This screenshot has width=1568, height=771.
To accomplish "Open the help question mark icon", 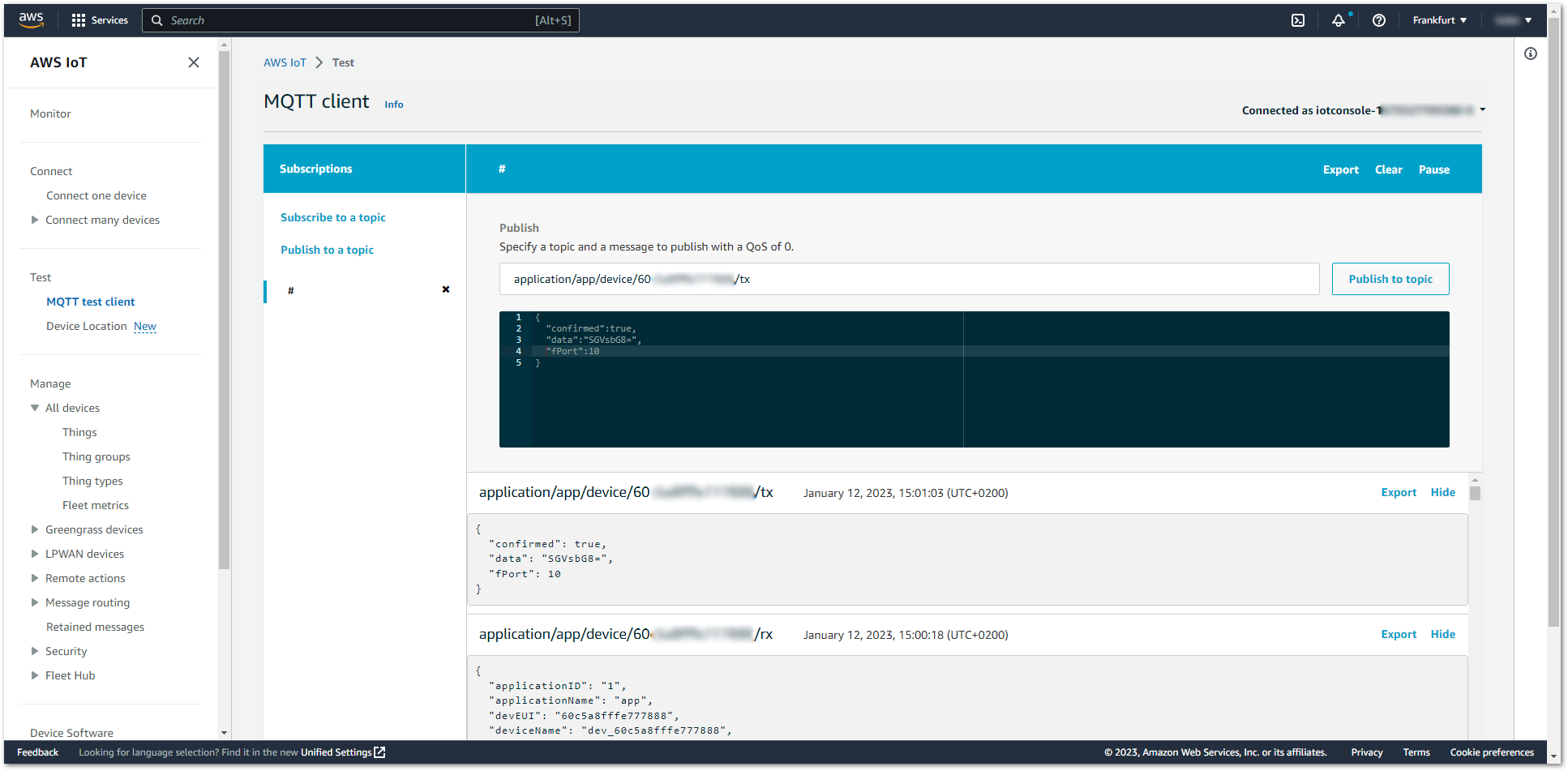I will point(1379,20).
